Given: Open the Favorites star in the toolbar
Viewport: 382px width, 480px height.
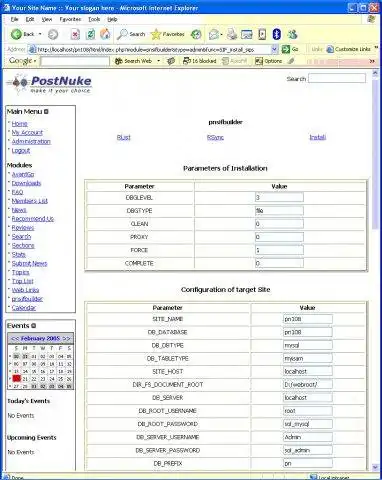Looking at the screenshot, I should coord(167,34).
